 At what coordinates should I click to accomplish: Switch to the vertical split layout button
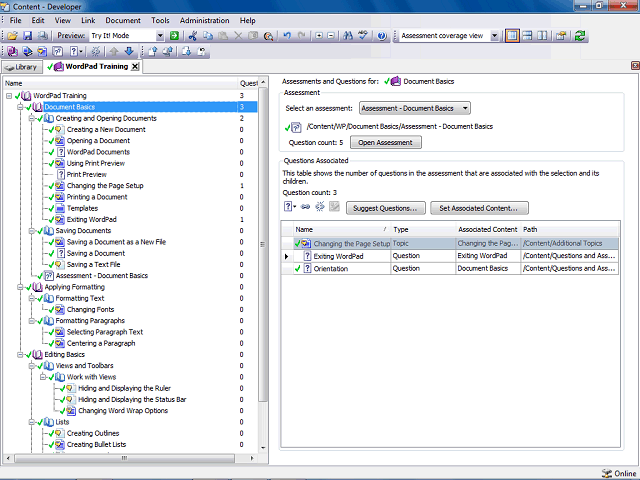click(542, 36)
